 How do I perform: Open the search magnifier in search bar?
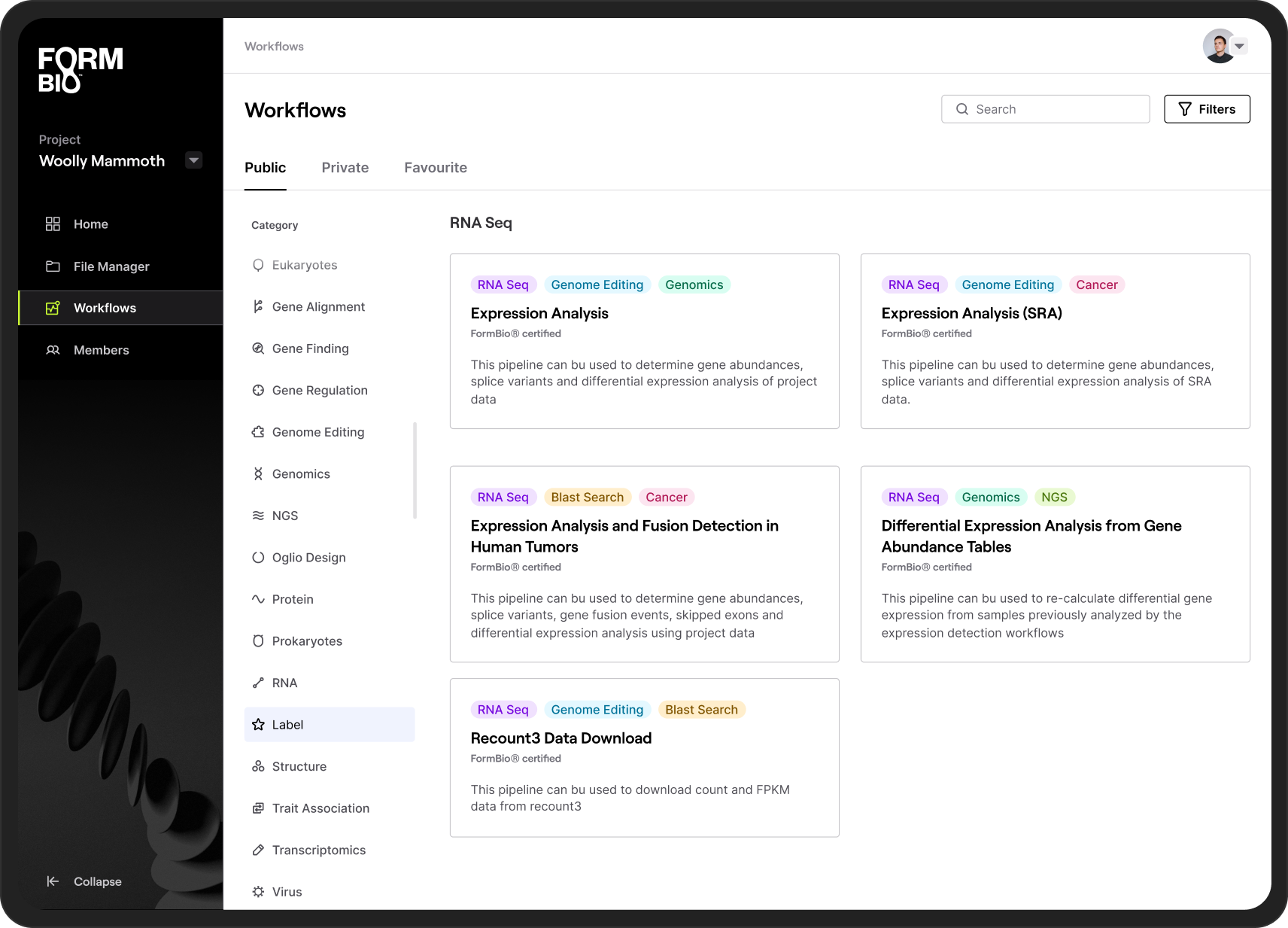tap(962, 108)
